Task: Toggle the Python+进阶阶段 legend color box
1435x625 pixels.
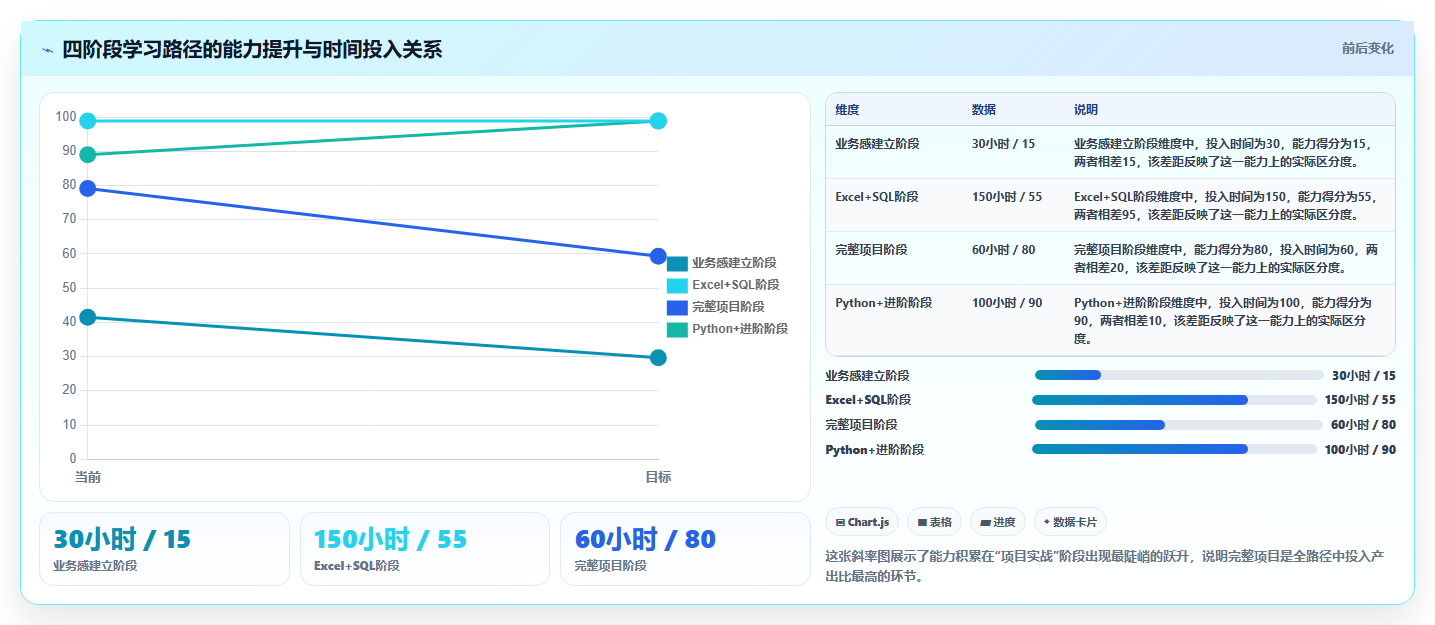Action: coord(677,330)
